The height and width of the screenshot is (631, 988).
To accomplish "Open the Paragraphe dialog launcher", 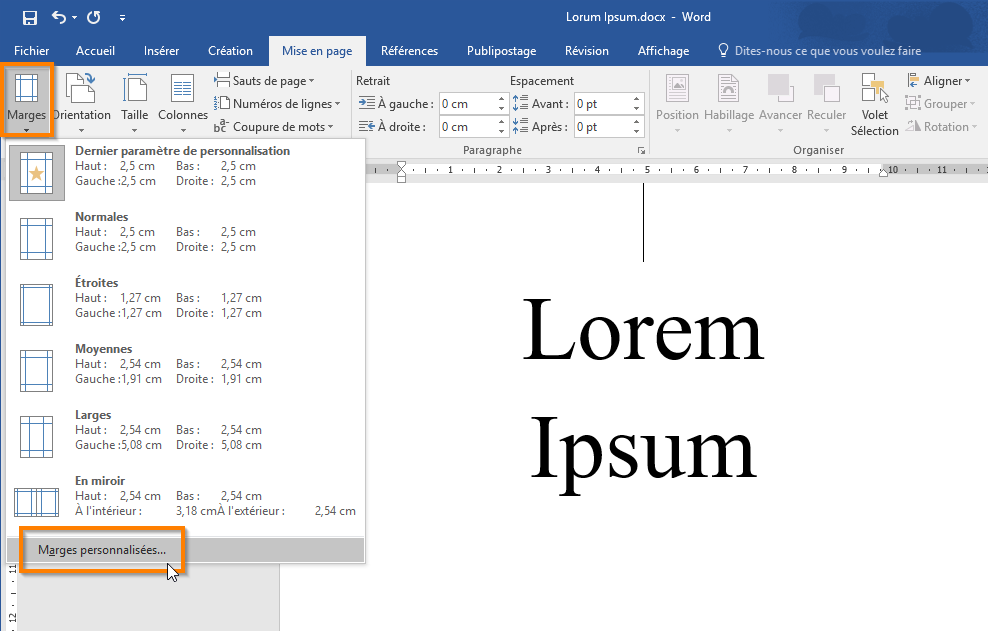I will coord(641,151).
